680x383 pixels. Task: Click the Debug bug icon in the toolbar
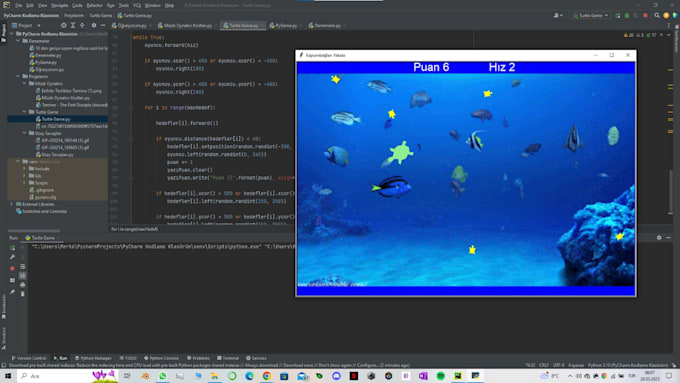pos(627,15)
